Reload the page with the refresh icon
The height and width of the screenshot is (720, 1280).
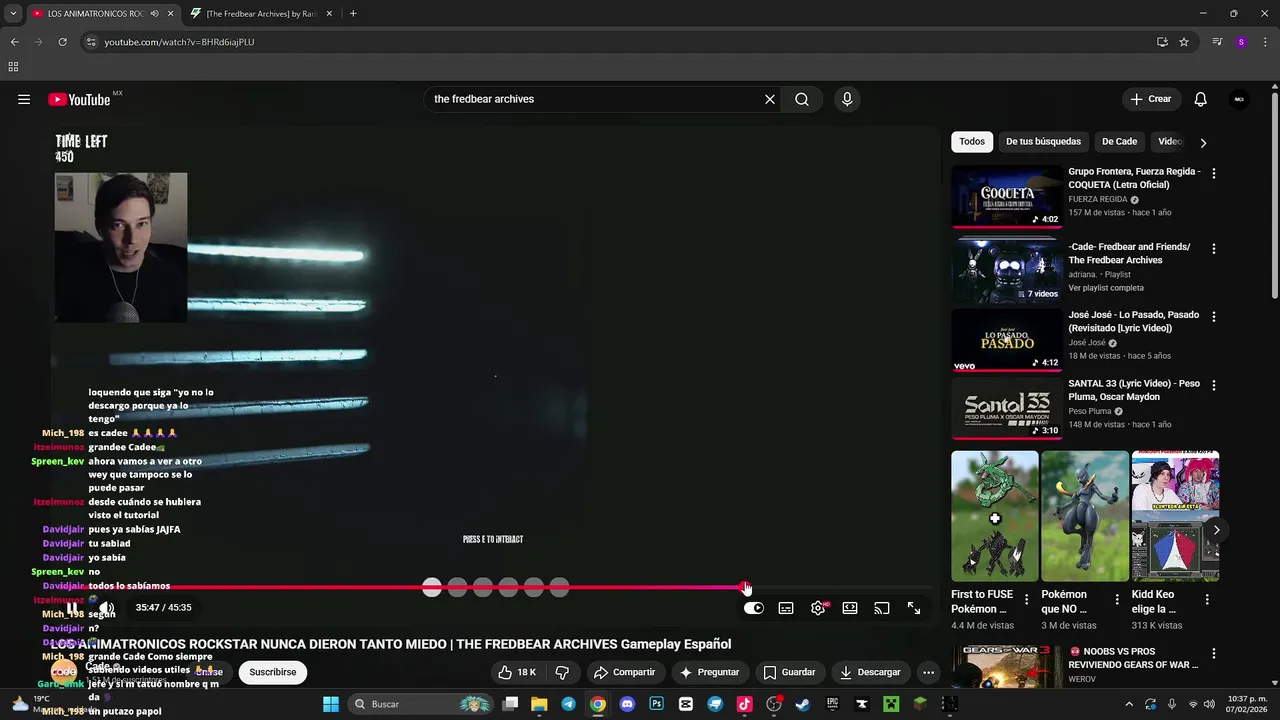pyautogui.click(x=62, y=42)
